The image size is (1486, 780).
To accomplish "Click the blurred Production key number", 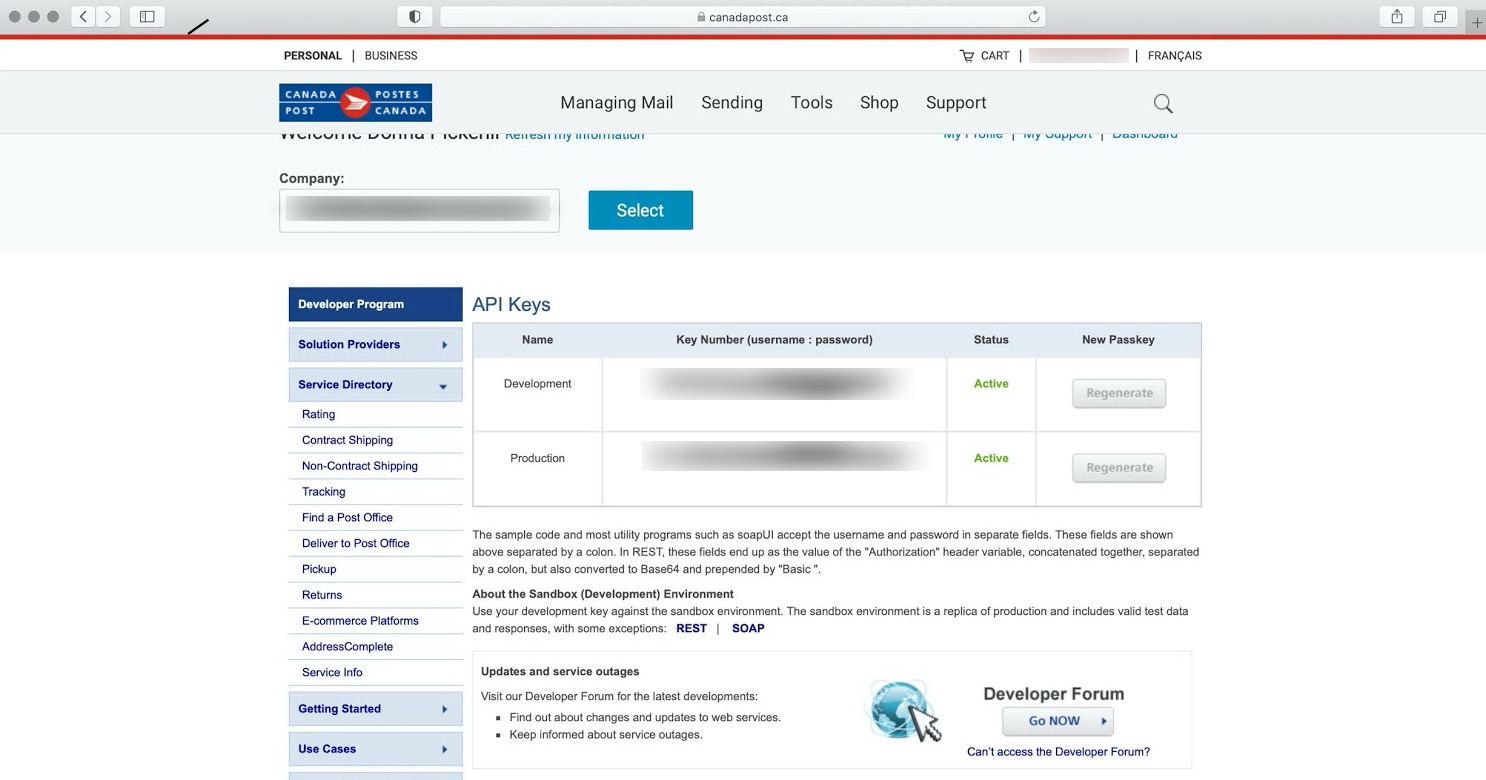I will pos(785,456).
